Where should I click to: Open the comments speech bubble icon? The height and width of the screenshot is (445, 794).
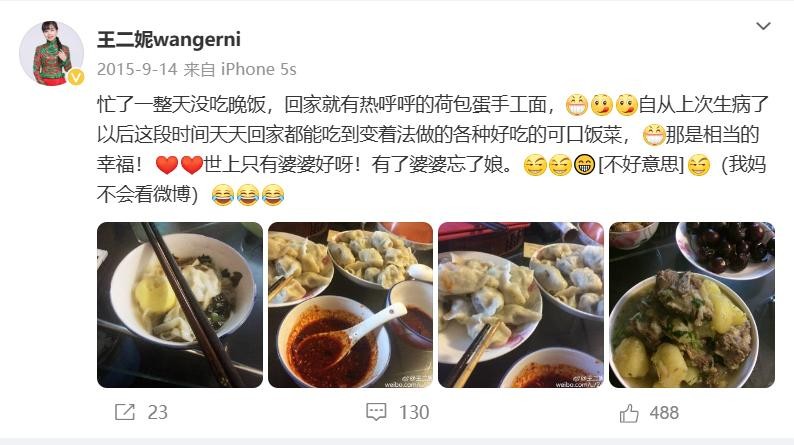[376, 412]
